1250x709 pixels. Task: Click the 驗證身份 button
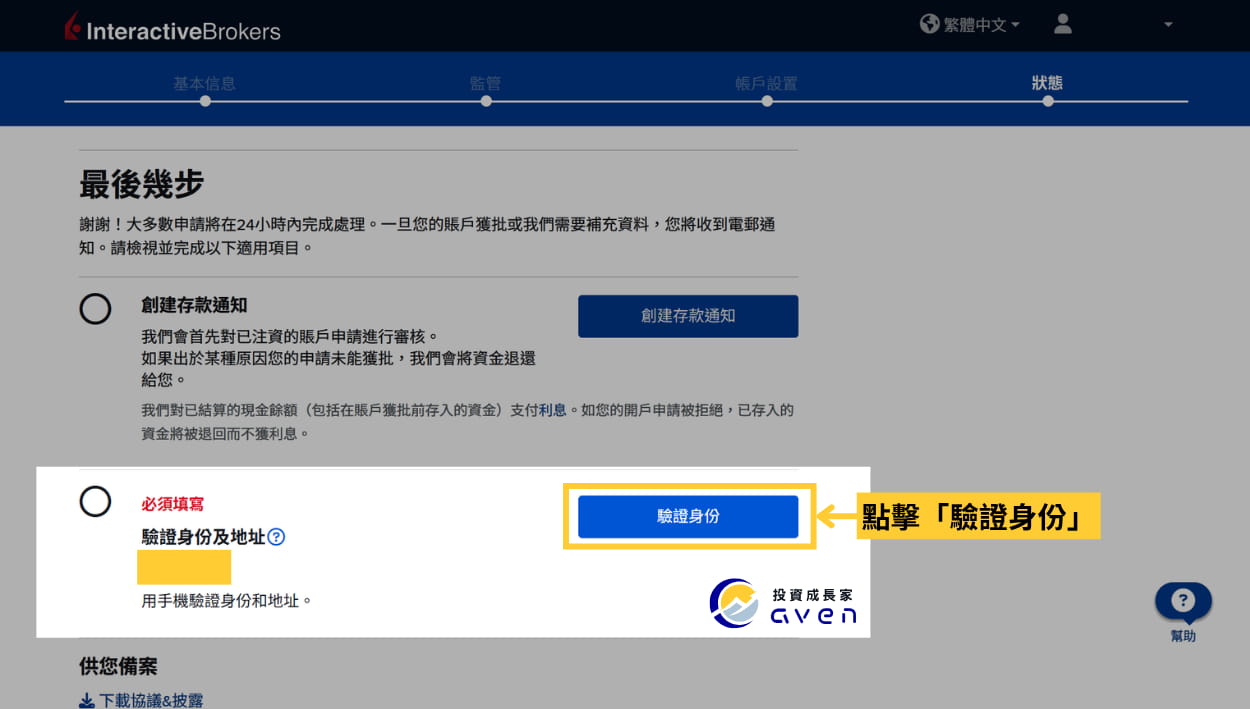point(688,517)
